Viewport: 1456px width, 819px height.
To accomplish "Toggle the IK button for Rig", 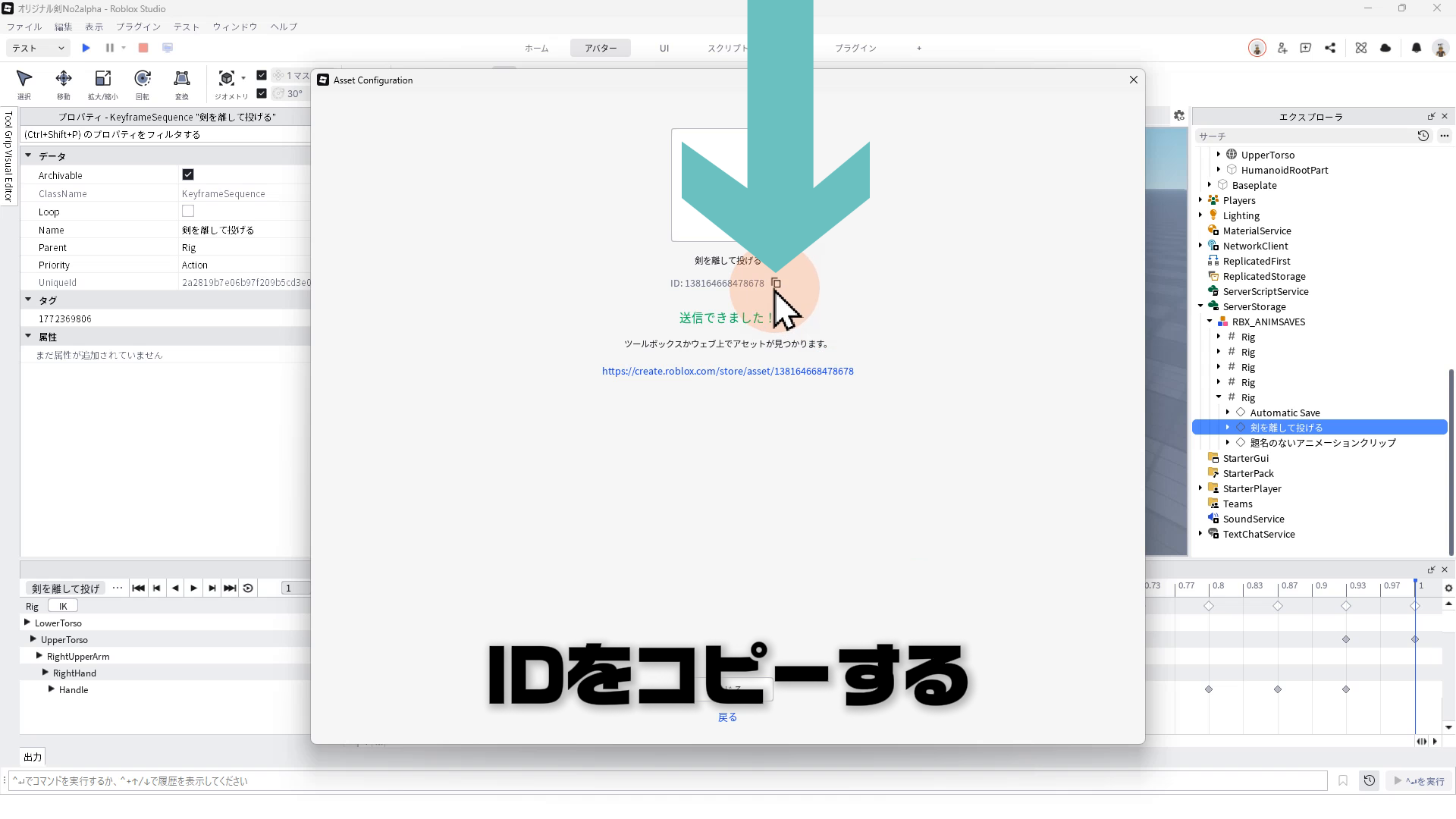I will pos(63,606).
